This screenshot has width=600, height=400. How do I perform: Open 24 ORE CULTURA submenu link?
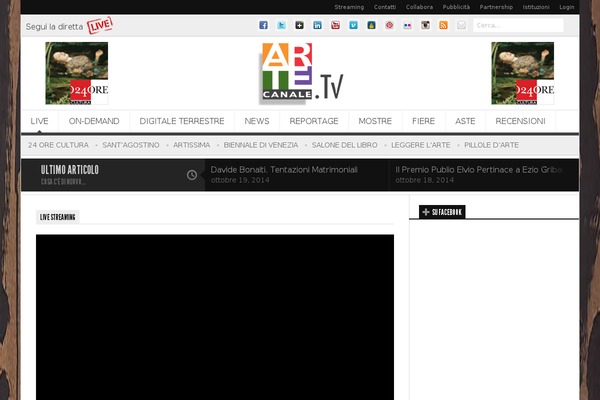pos(58,145)
